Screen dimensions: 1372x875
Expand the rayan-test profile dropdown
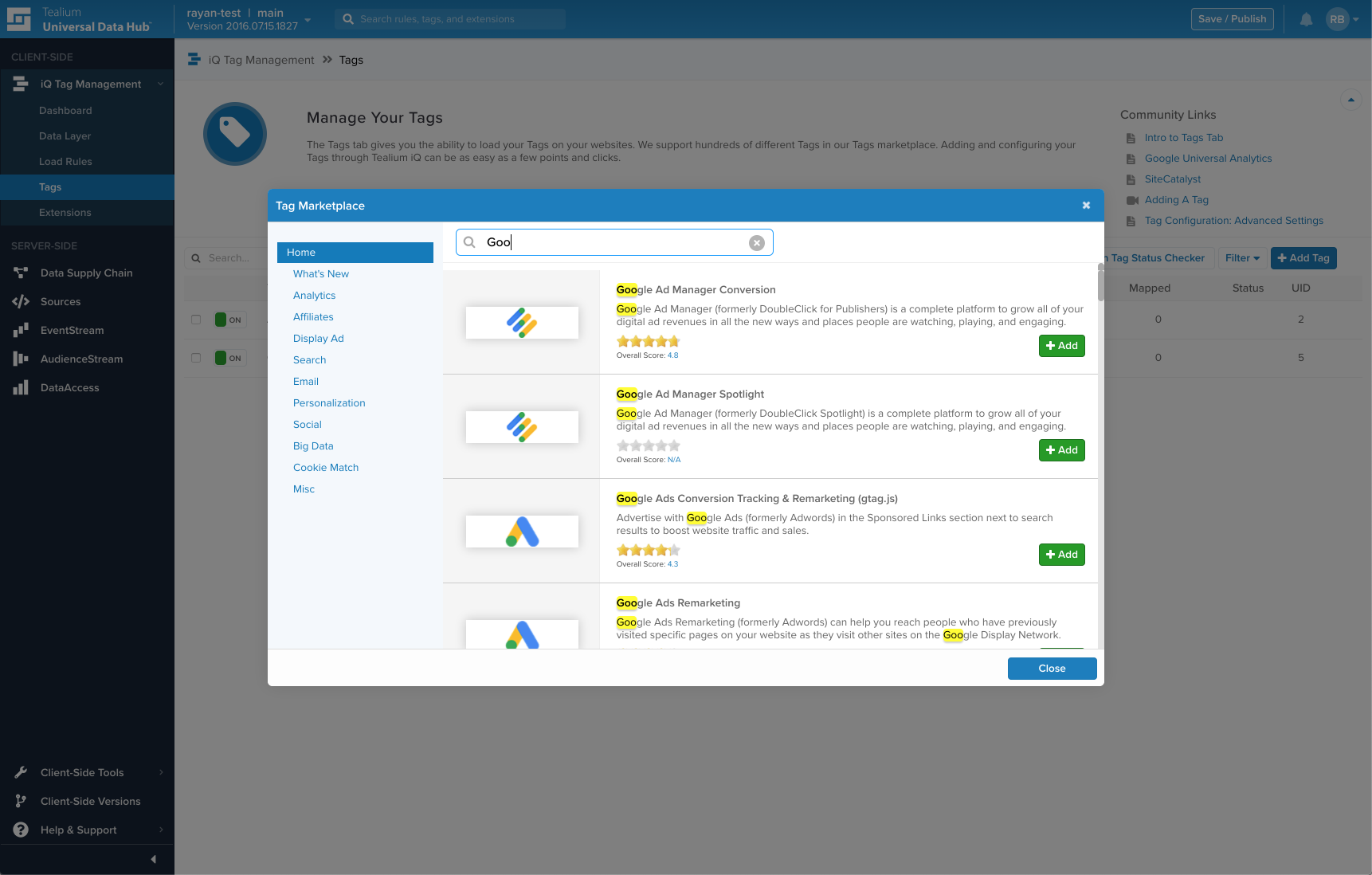point(308,20)
